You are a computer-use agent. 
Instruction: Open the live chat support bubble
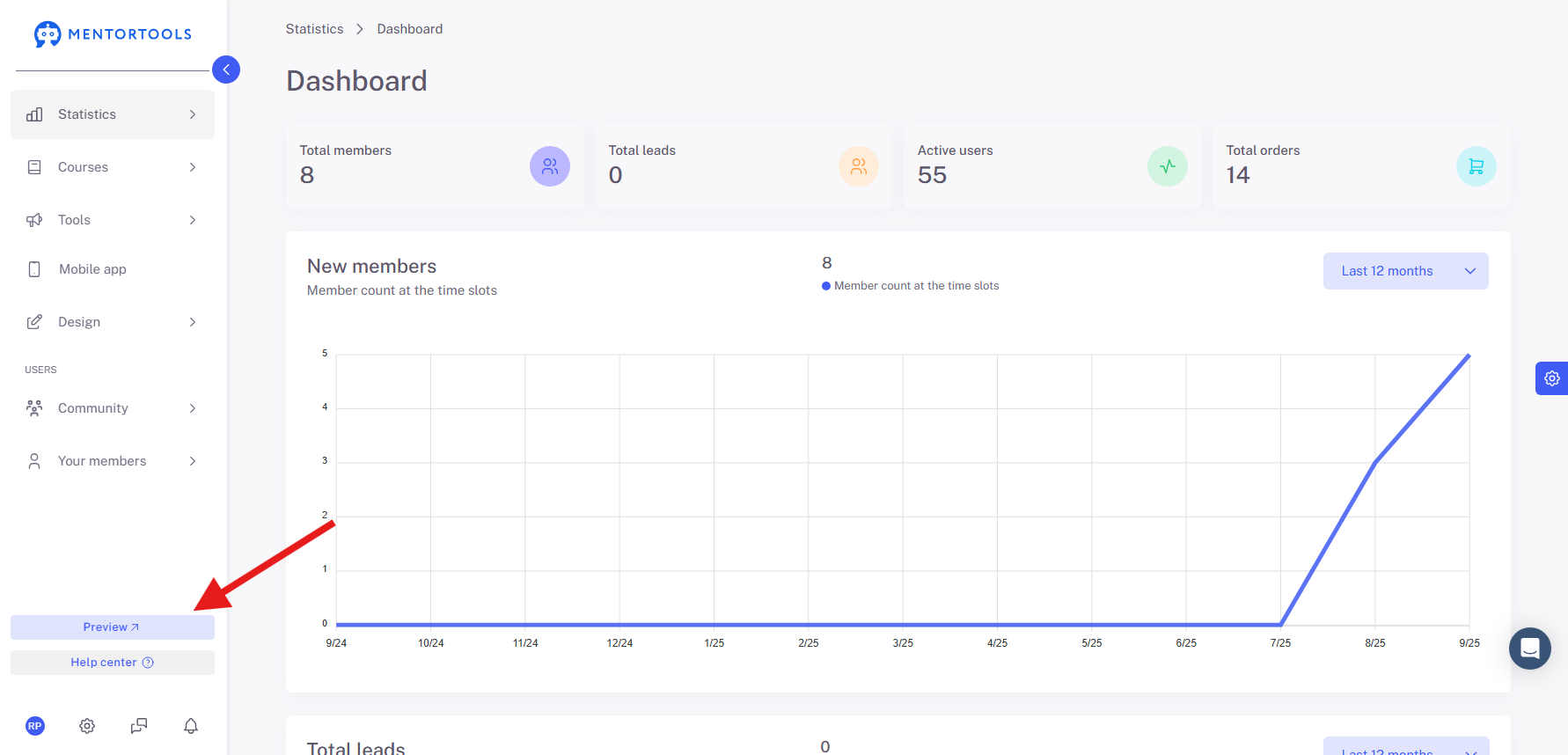click(x=1530, y=649)
